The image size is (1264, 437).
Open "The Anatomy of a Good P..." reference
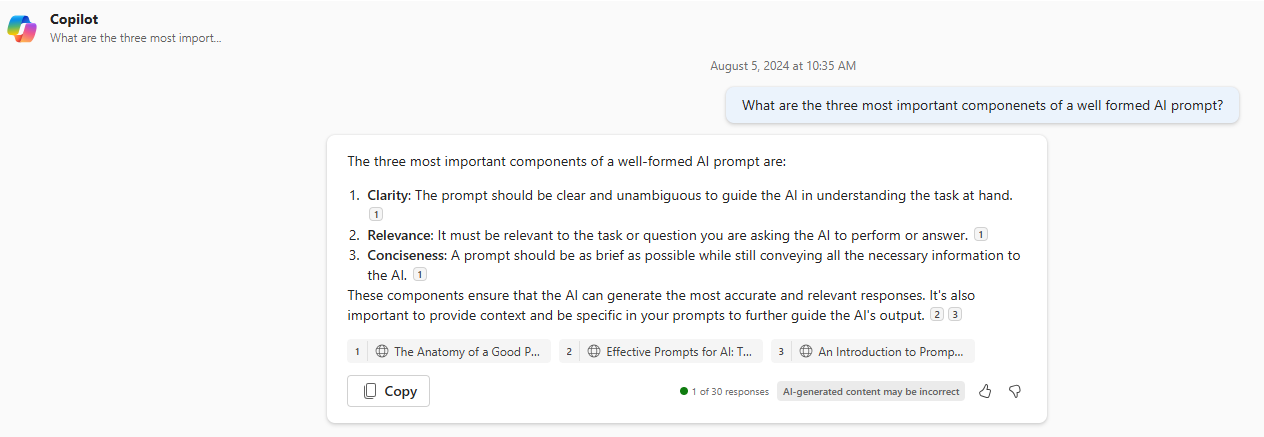449,351
